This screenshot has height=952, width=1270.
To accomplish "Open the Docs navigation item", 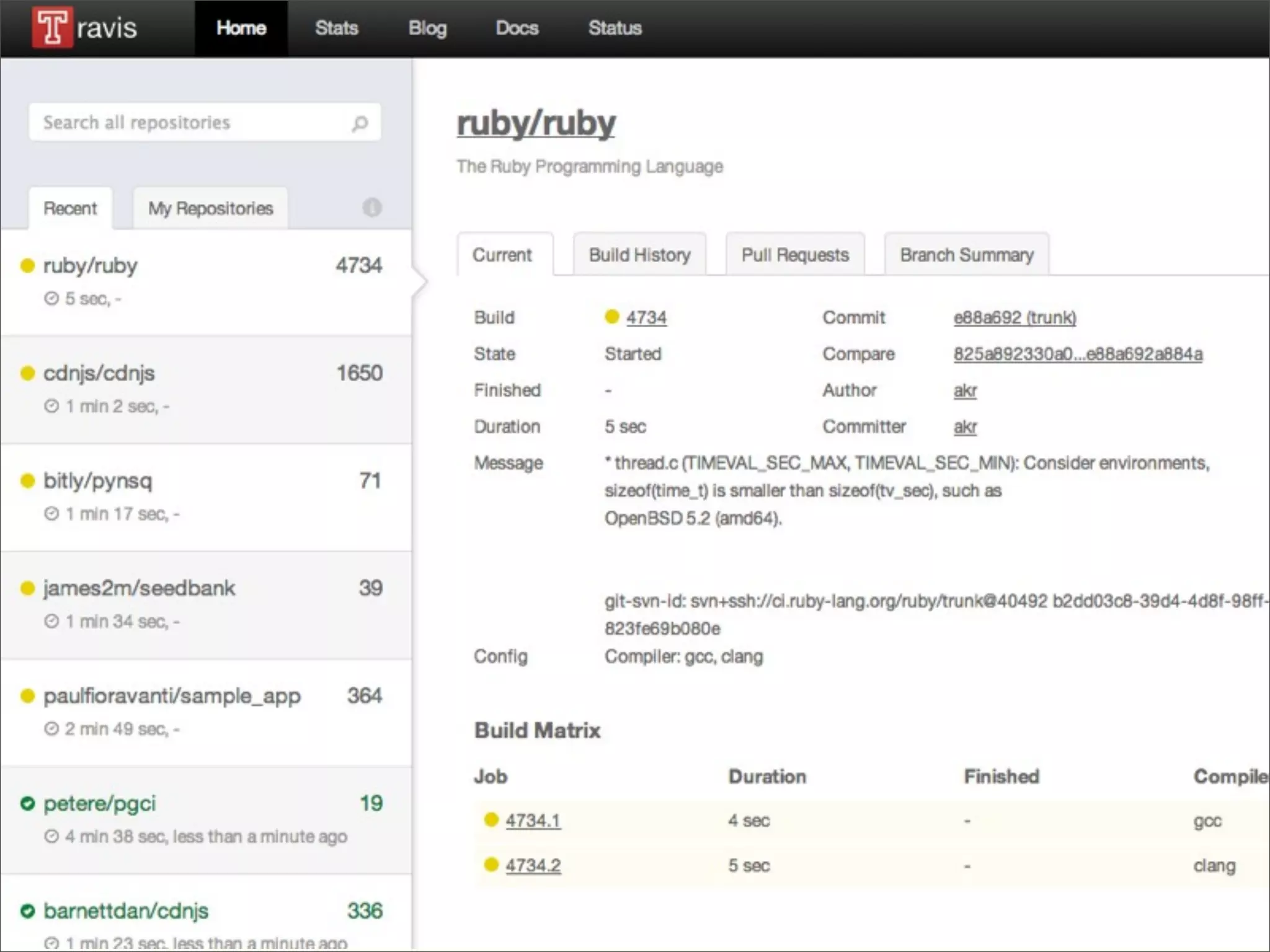I will click(517, 28).
